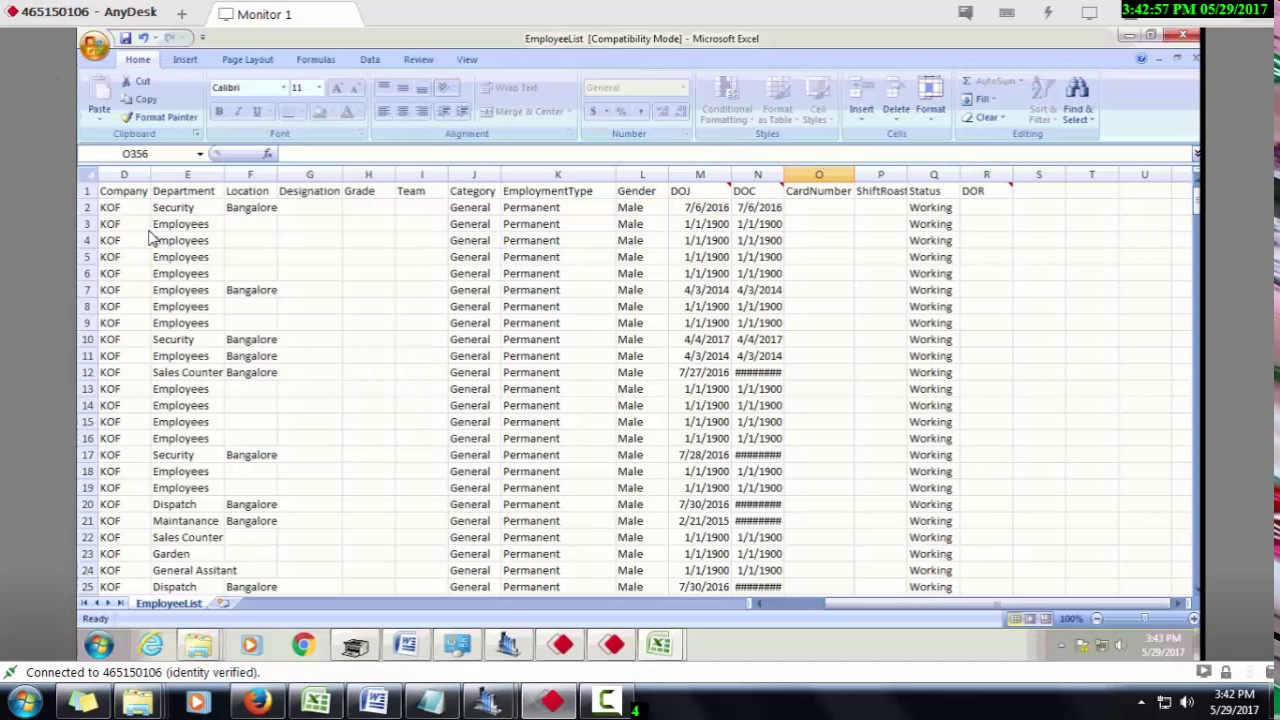Select column O header
Screen dimensions: 1280x720
click(x=819, y=175)
